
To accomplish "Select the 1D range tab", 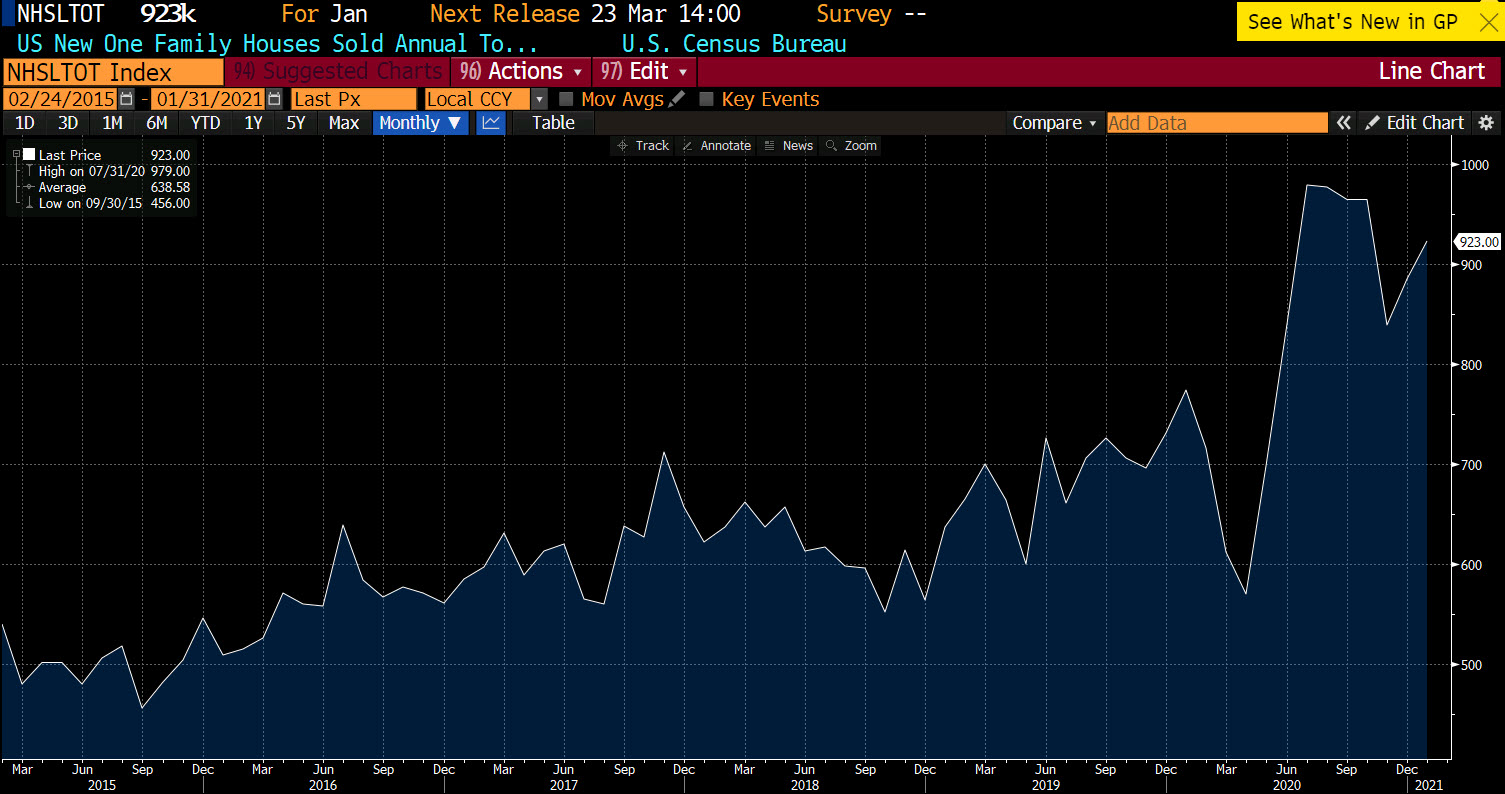I will (x=24, y=123).
